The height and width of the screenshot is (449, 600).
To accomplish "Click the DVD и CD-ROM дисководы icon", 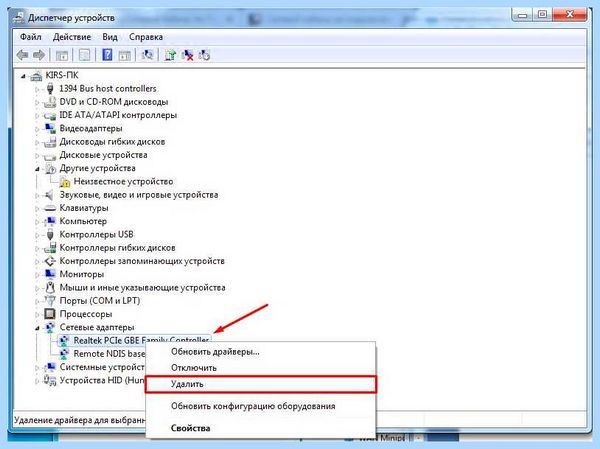I will coord(50,102).
